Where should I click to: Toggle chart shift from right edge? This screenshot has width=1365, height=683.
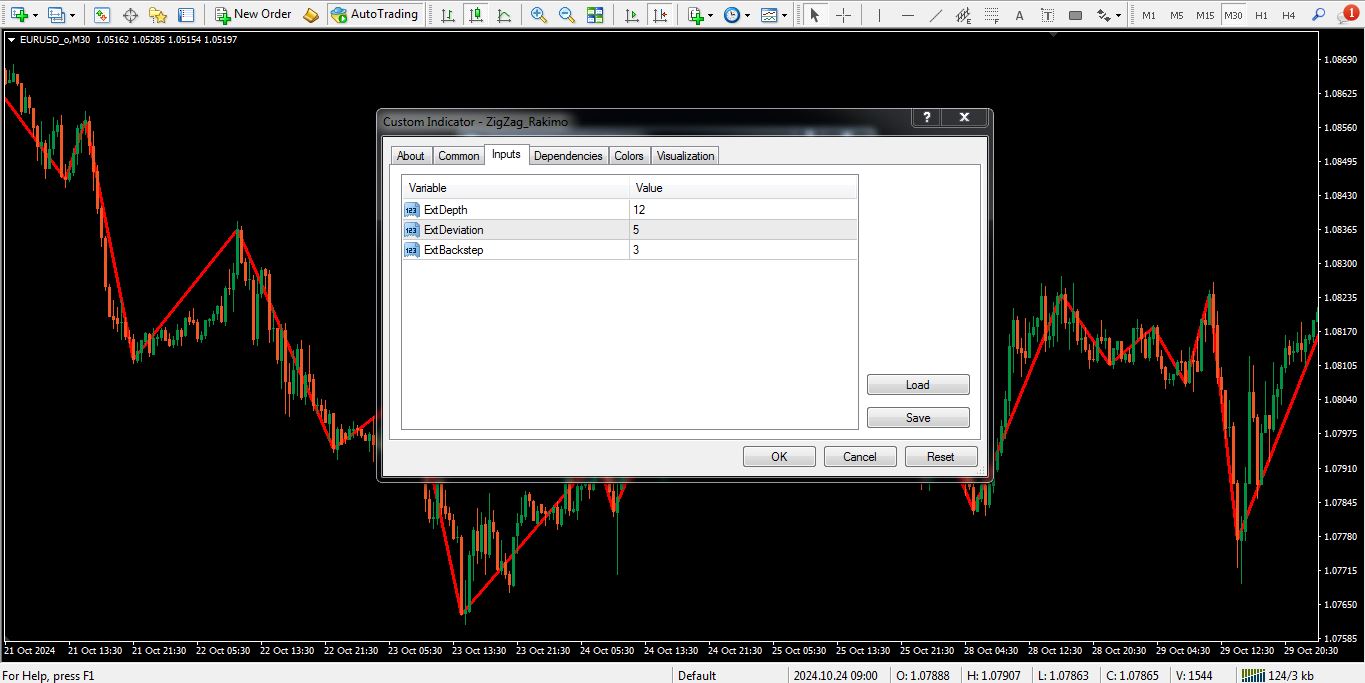(x=659, y=15)
